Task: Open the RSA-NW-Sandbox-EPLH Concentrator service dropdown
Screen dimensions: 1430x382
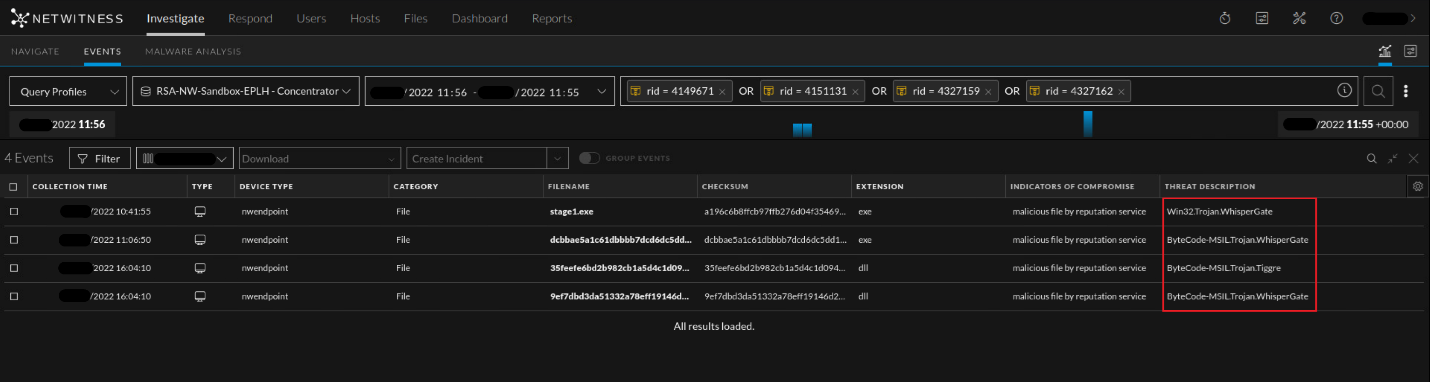Action: click(246, 91)
